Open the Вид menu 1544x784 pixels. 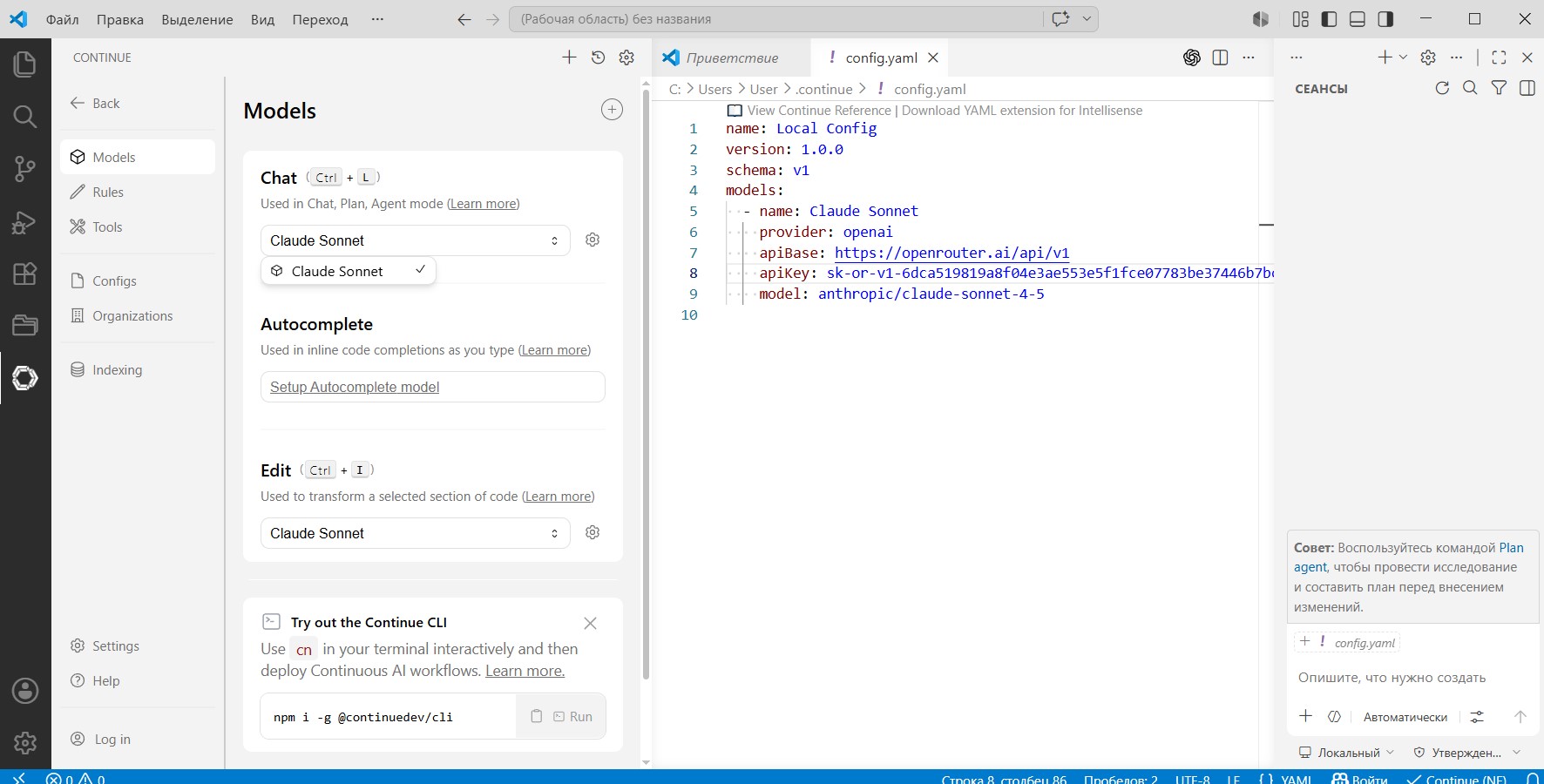coord(262,19)
